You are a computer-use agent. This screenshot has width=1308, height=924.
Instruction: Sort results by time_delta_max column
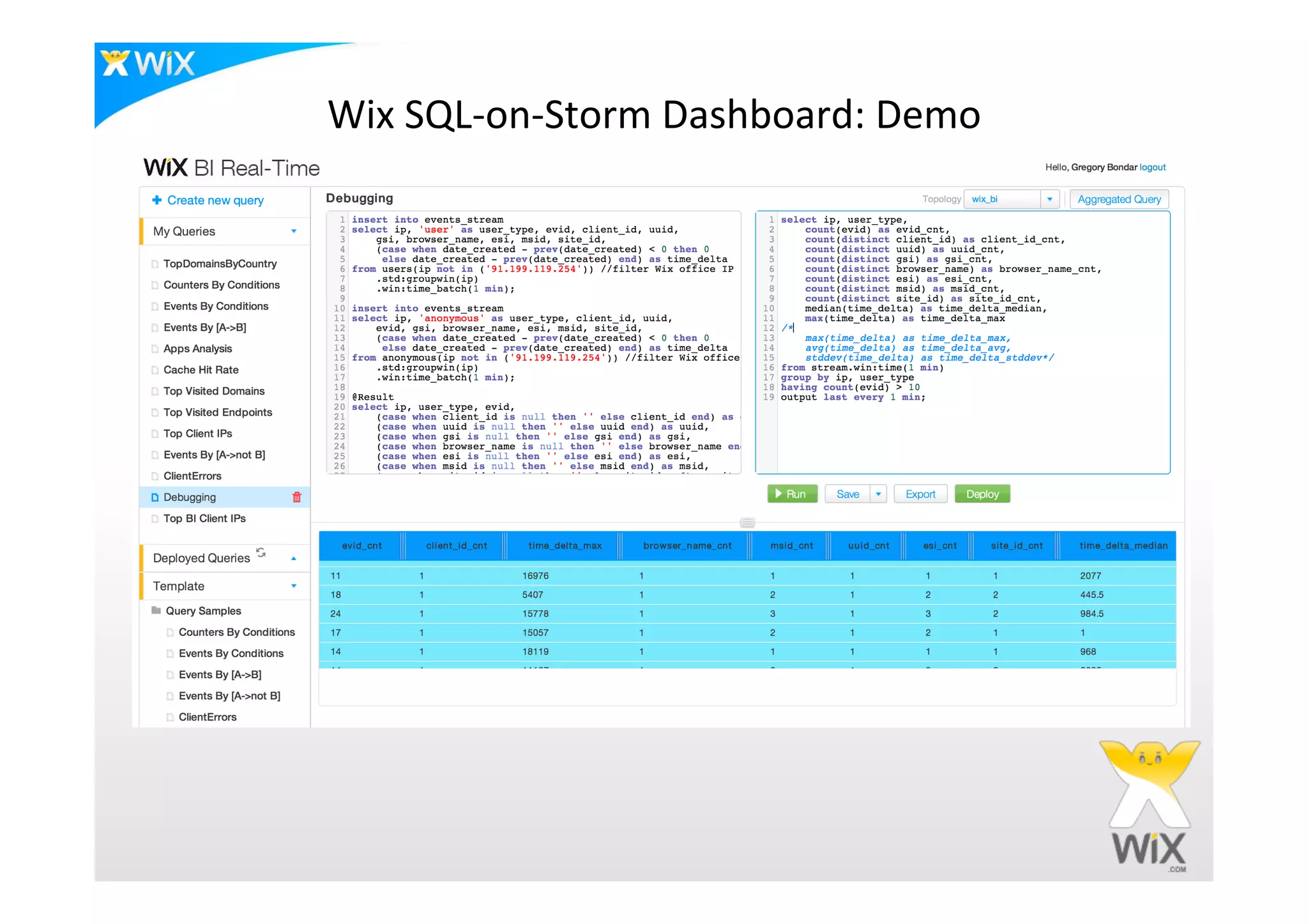[565, 546]
